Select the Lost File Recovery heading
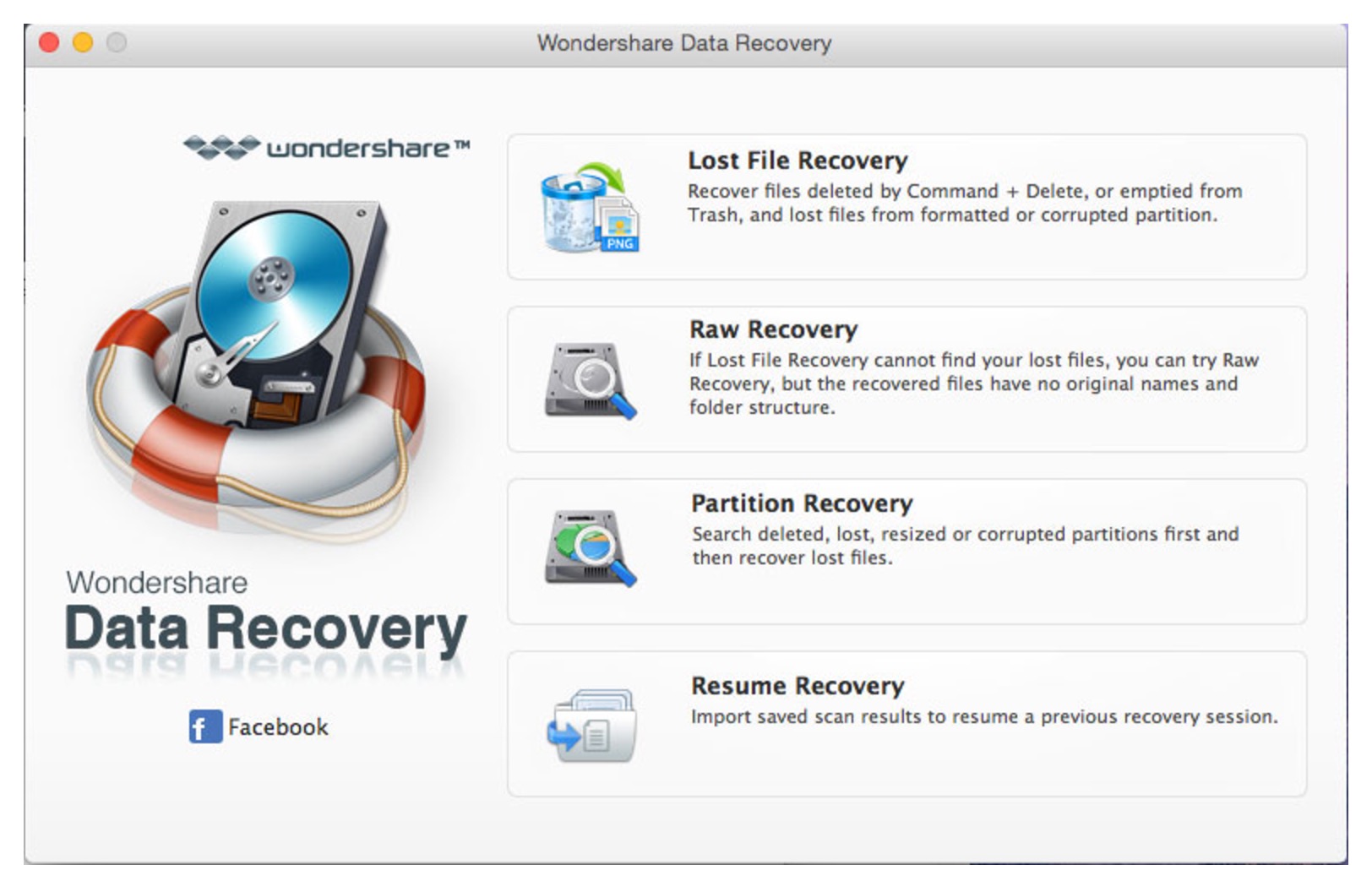Viewport: 1372px width, 892px height. click(x=798, y=160)
